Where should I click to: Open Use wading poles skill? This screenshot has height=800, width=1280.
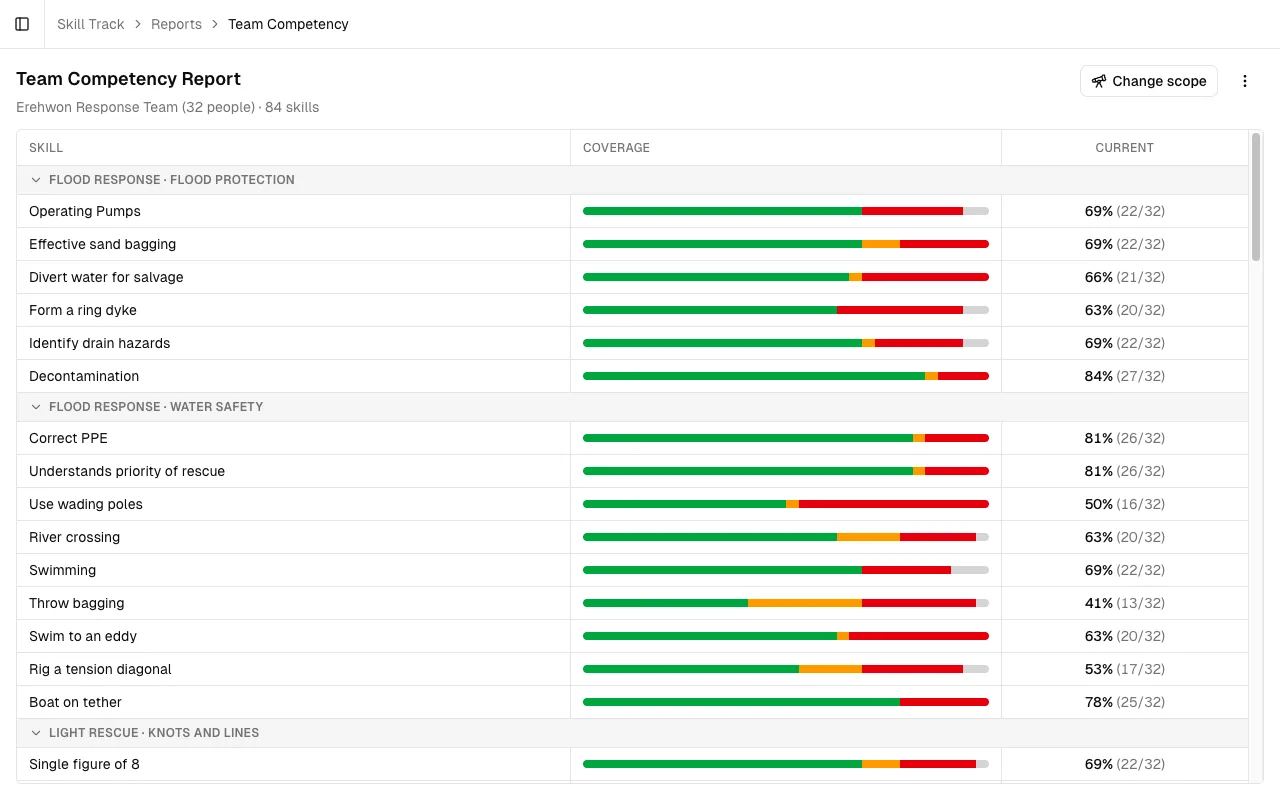[86, 504]
